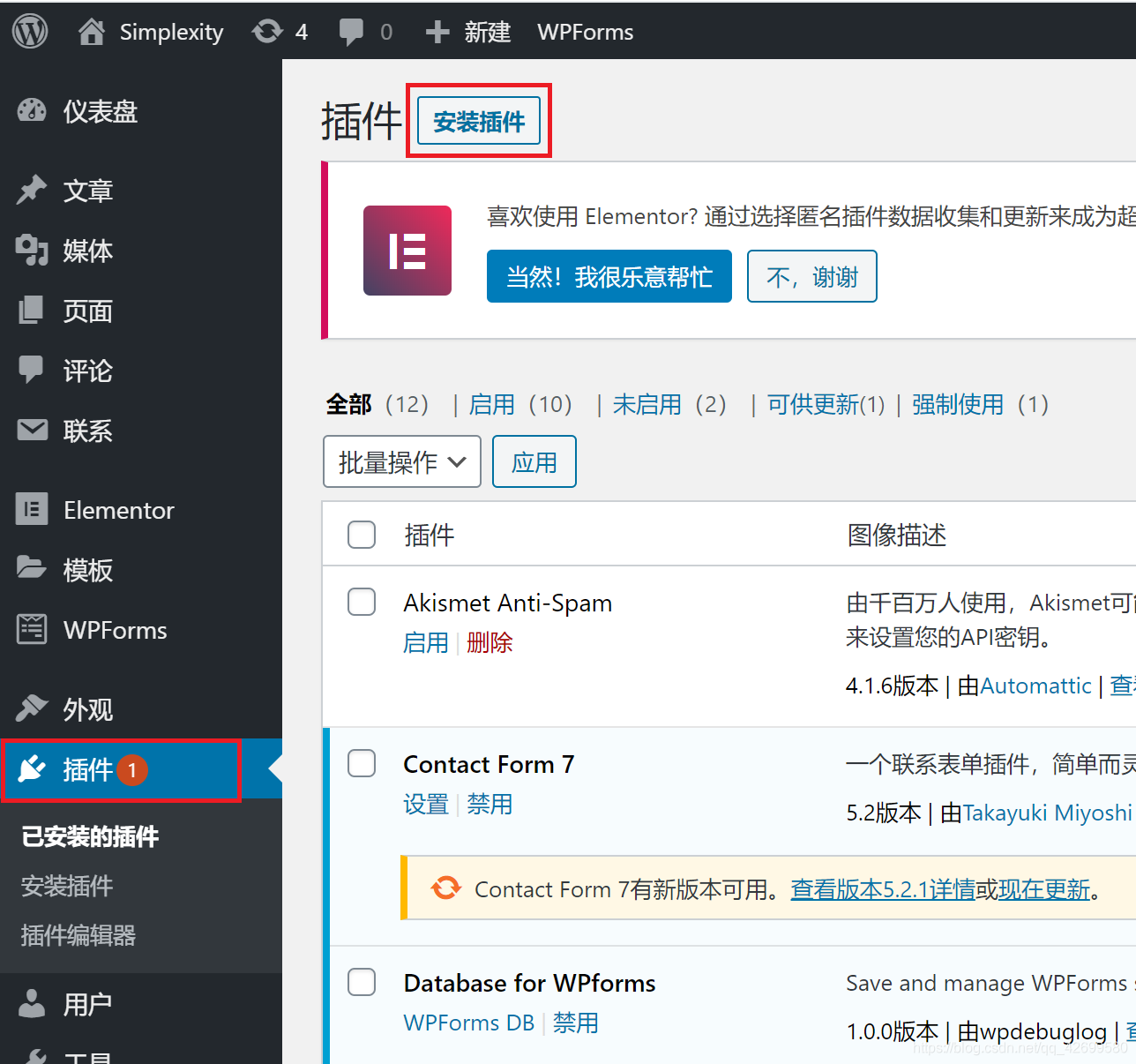This screenshot has height=1064, width=1136.
Task: Open the Automattic author link
Action: 1035,686
